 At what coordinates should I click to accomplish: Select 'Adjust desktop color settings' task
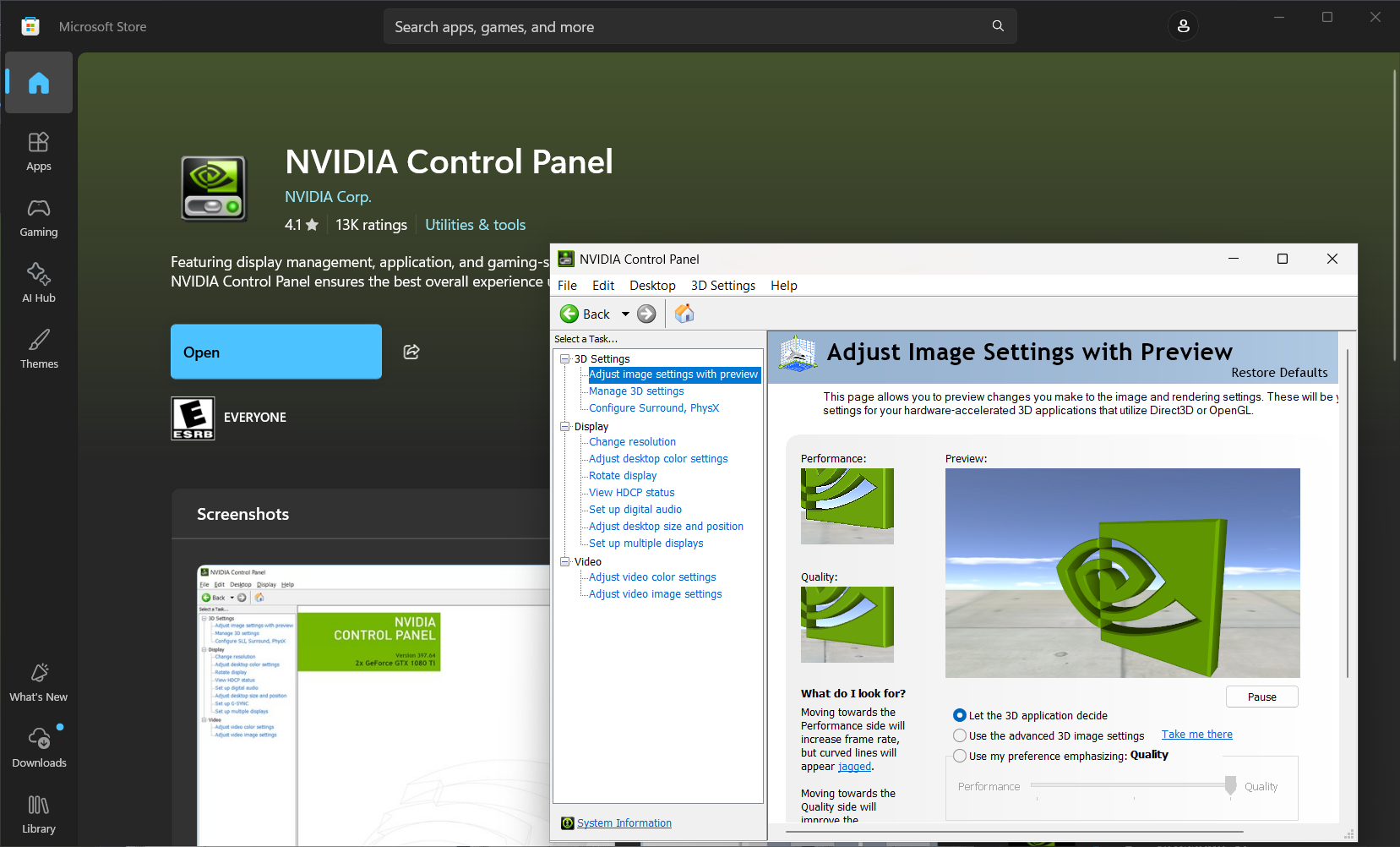tap(658, 459)
